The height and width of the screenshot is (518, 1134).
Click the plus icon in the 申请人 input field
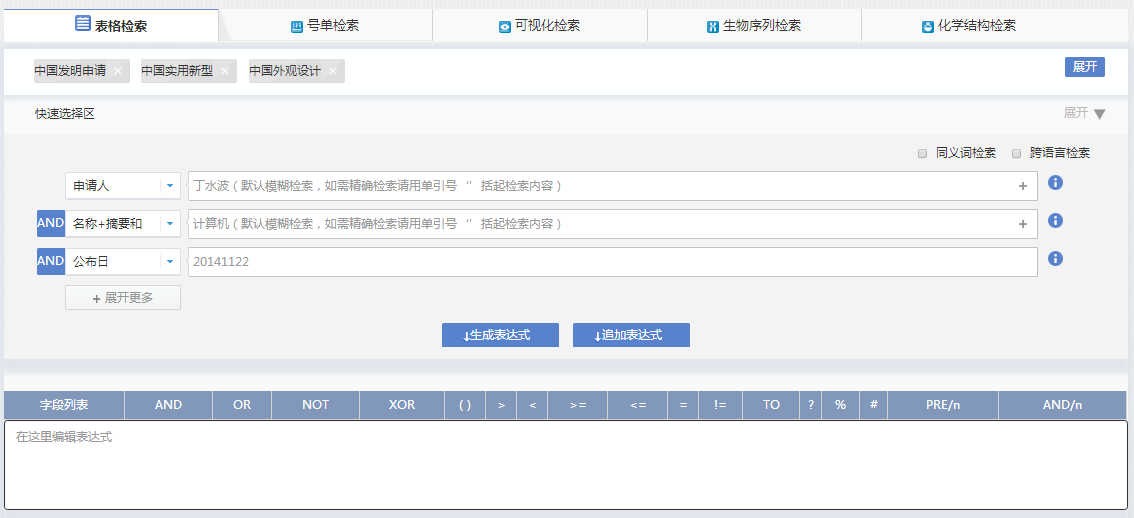pyautogui.click(x=1022, y=186)
